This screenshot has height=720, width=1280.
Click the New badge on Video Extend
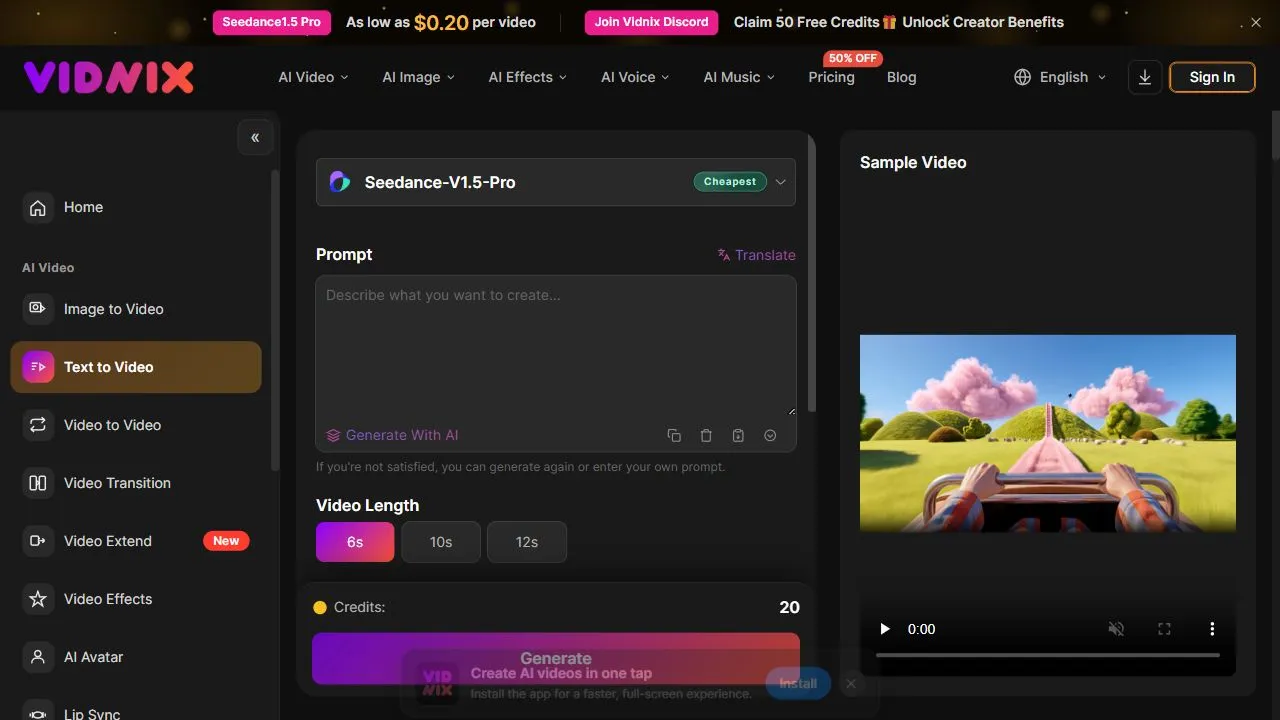[x=226, y=541]
